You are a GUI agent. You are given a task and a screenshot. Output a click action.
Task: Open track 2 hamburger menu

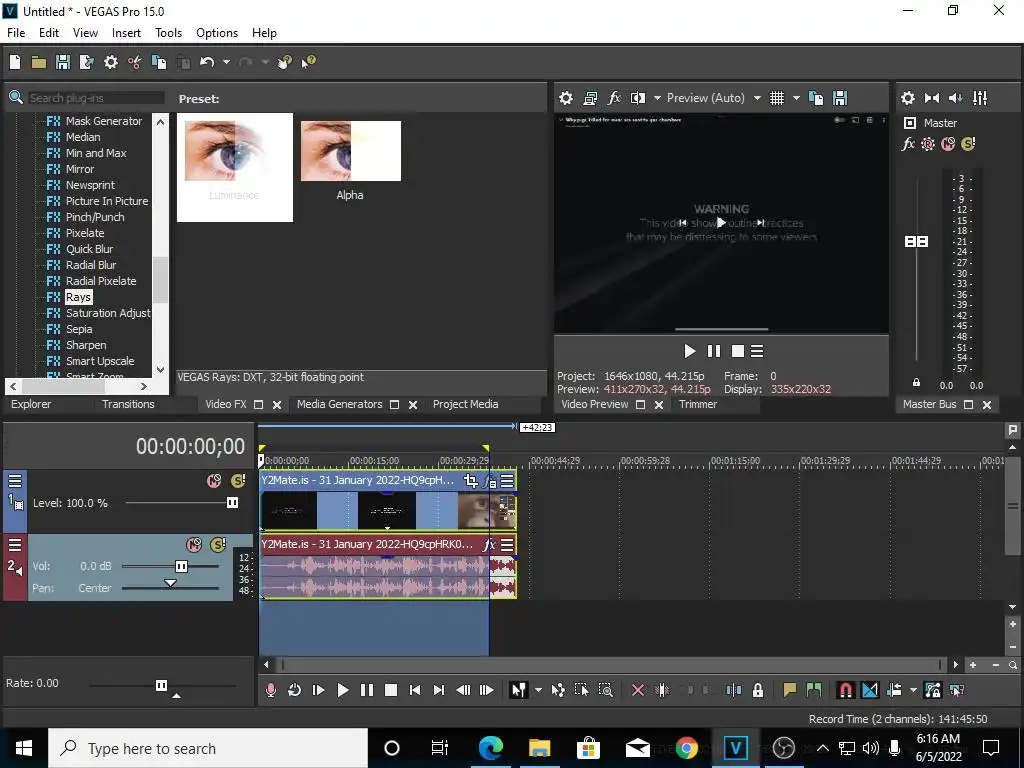pos(15,545)
